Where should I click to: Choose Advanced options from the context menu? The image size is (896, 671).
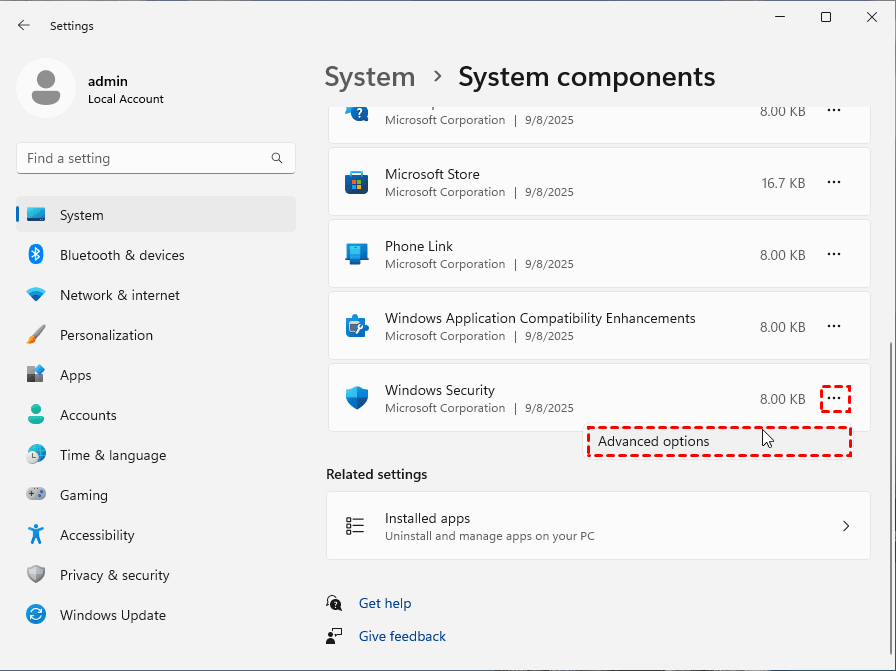click(x=654, y=442)
